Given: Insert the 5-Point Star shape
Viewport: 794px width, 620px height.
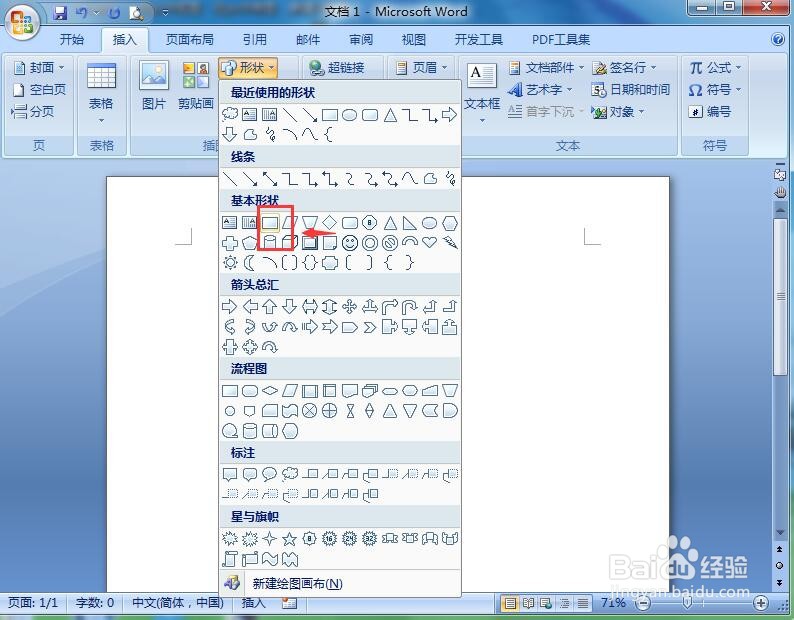Looking at the screenshot, I should (x=289, y=538).
